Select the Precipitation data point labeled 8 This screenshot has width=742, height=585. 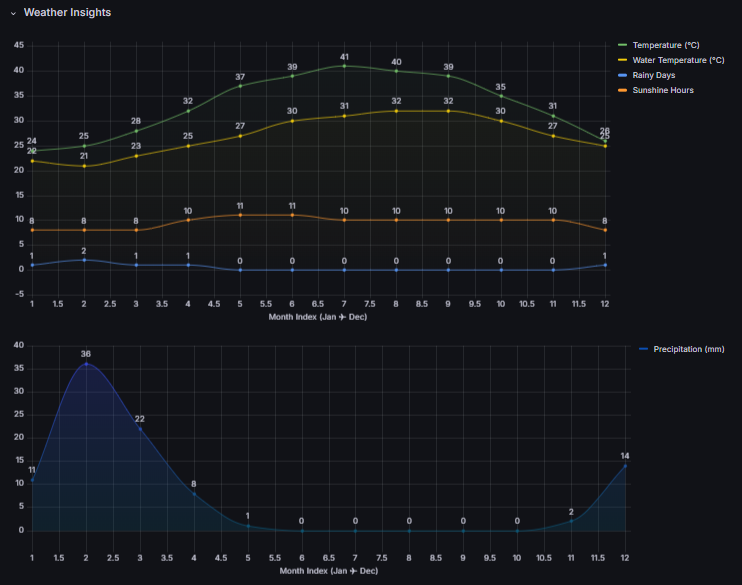click(194, 493)
